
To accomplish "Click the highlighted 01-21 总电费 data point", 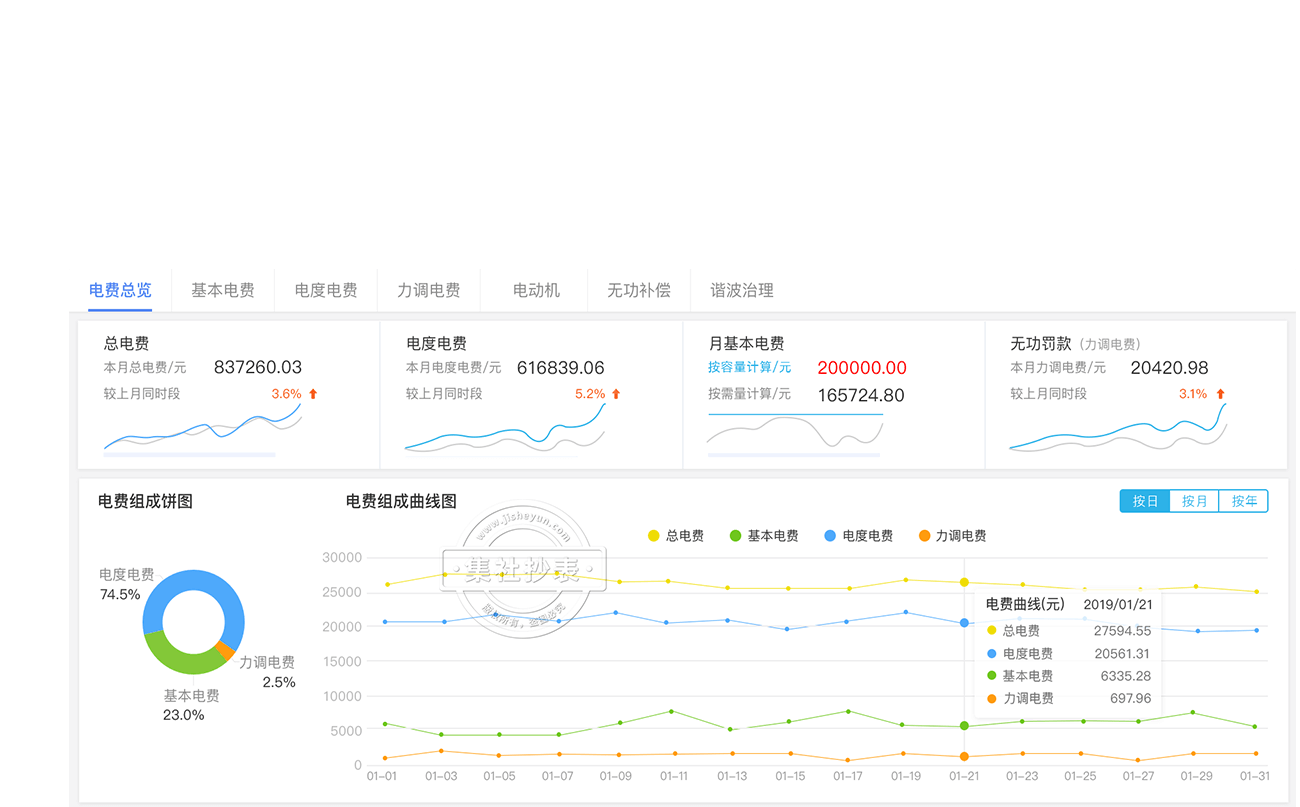I will coord(964,582).
